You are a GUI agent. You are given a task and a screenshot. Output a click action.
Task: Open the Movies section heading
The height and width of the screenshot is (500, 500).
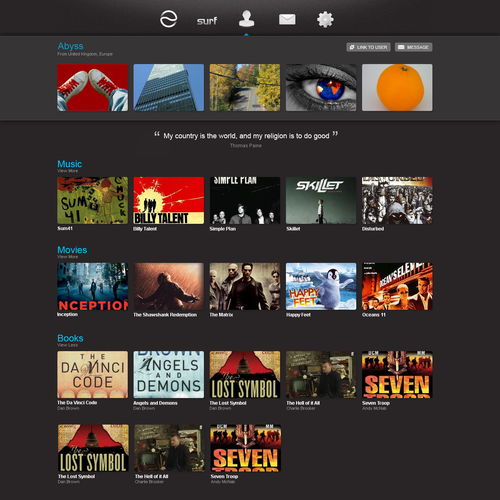(72, 250)
